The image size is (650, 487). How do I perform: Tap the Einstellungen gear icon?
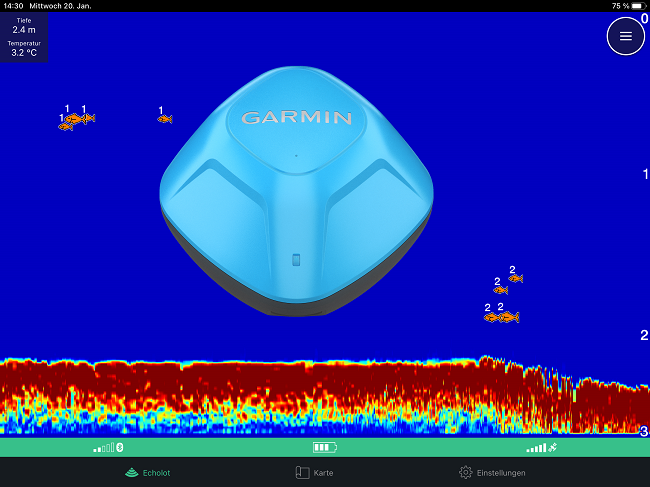click(x=466, y=472)
